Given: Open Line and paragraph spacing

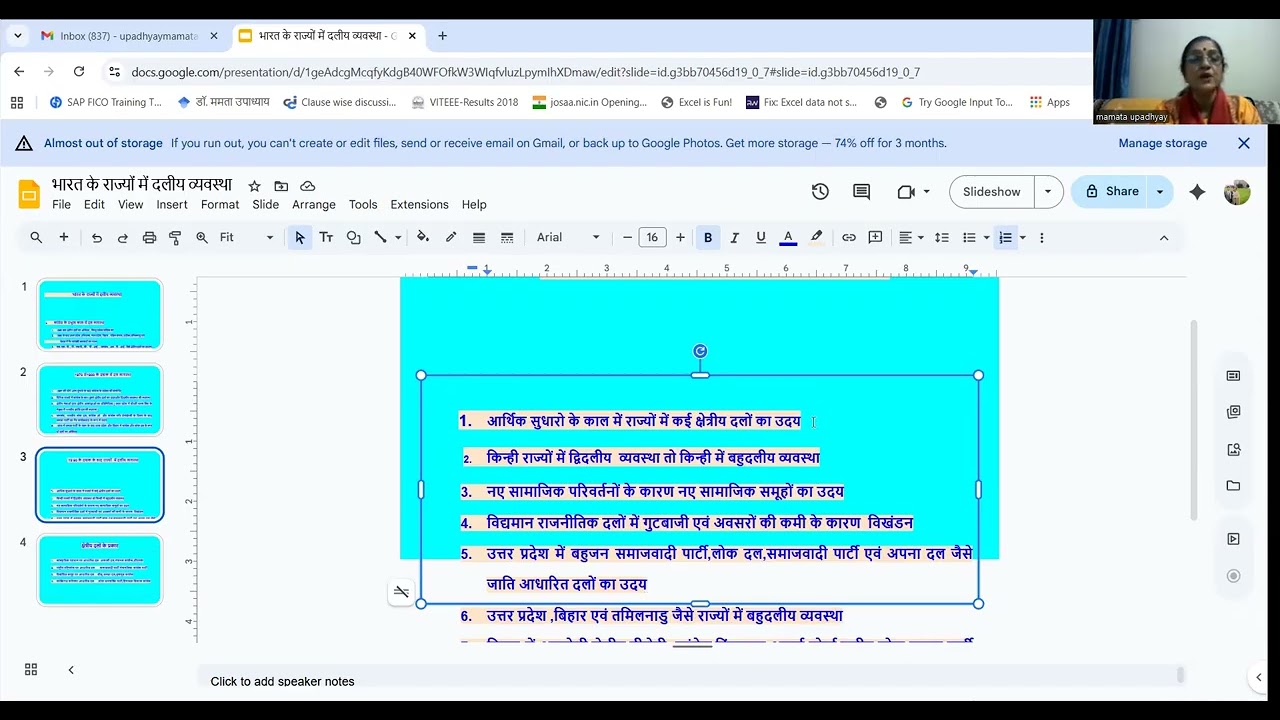Looking at the screenshot, I should tap(942, 237).
